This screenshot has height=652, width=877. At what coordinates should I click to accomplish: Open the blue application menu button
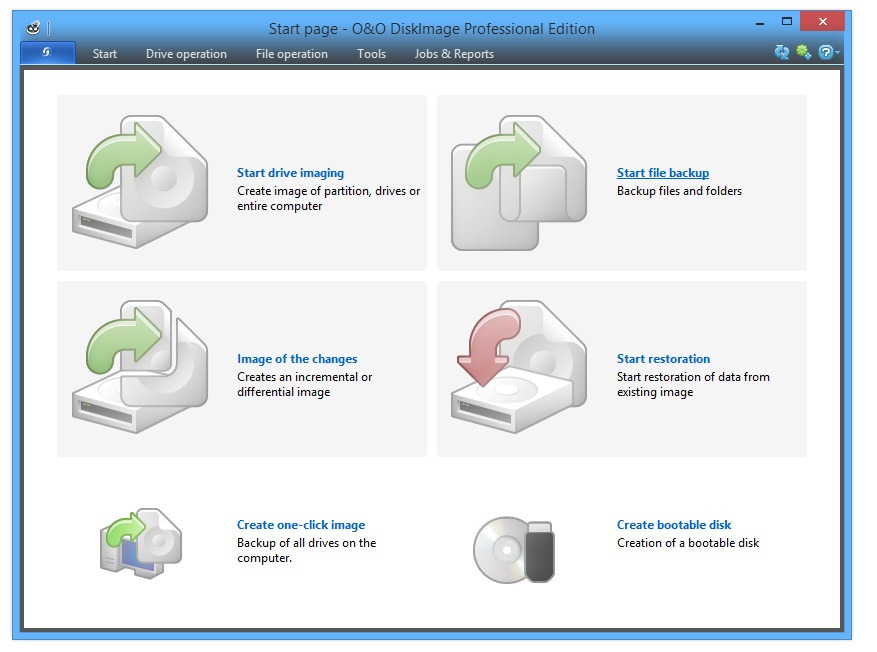[x=48, y=53]
